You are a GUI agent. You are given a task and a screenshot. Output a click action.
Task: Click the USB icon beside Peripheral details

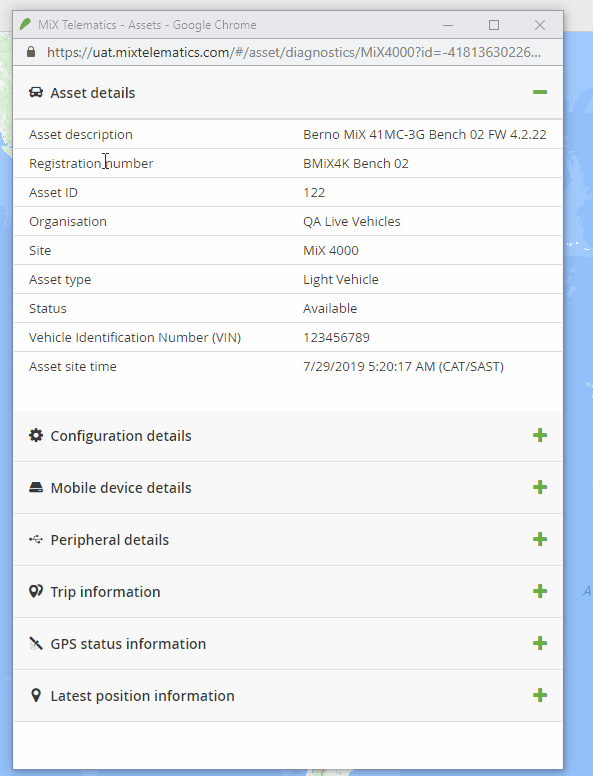click(36, 539)
